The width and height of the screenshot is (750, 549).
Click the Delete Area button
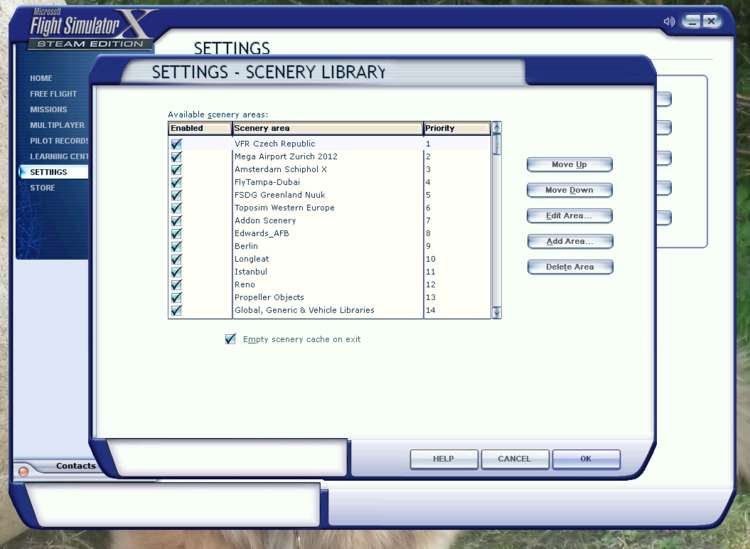(570, 267)
